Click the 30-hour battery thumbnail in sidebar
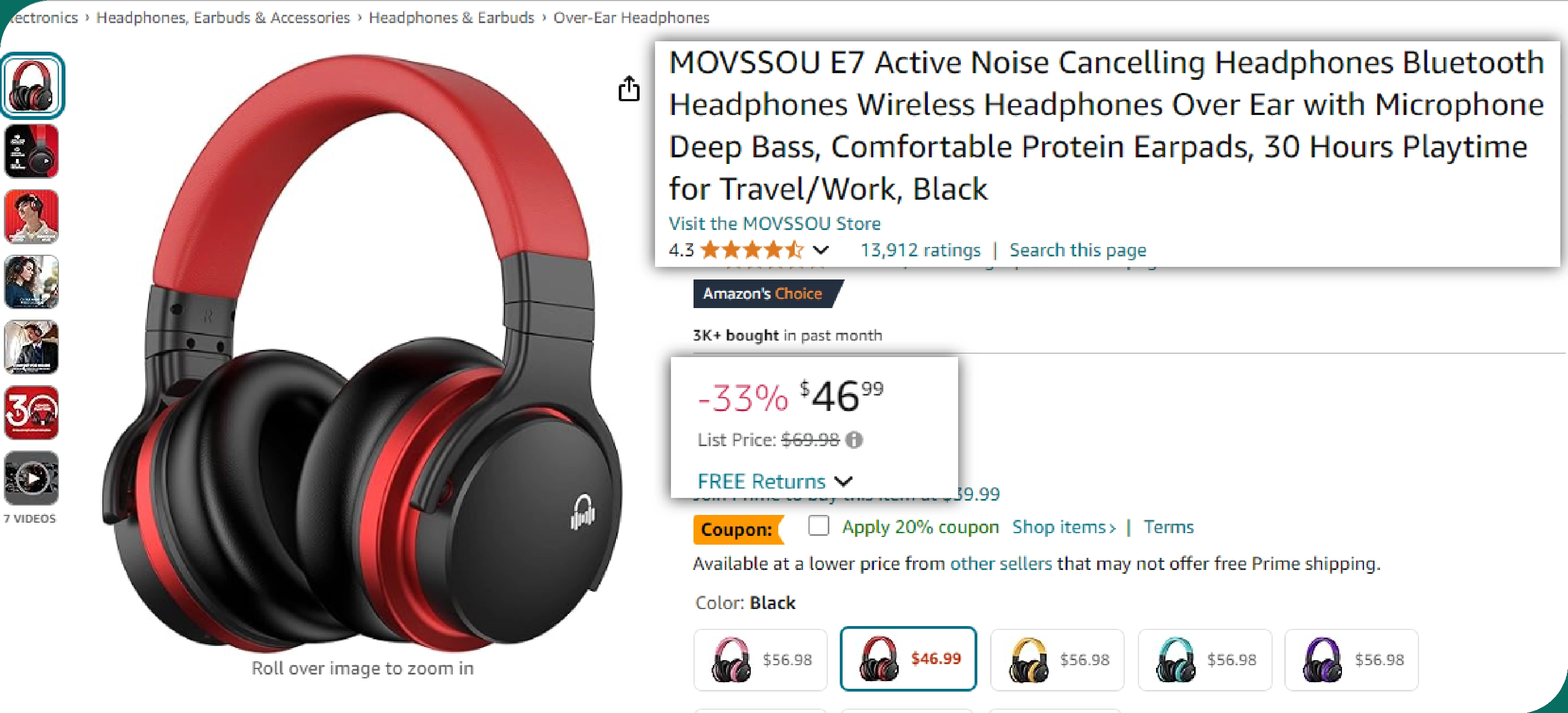 31,413
